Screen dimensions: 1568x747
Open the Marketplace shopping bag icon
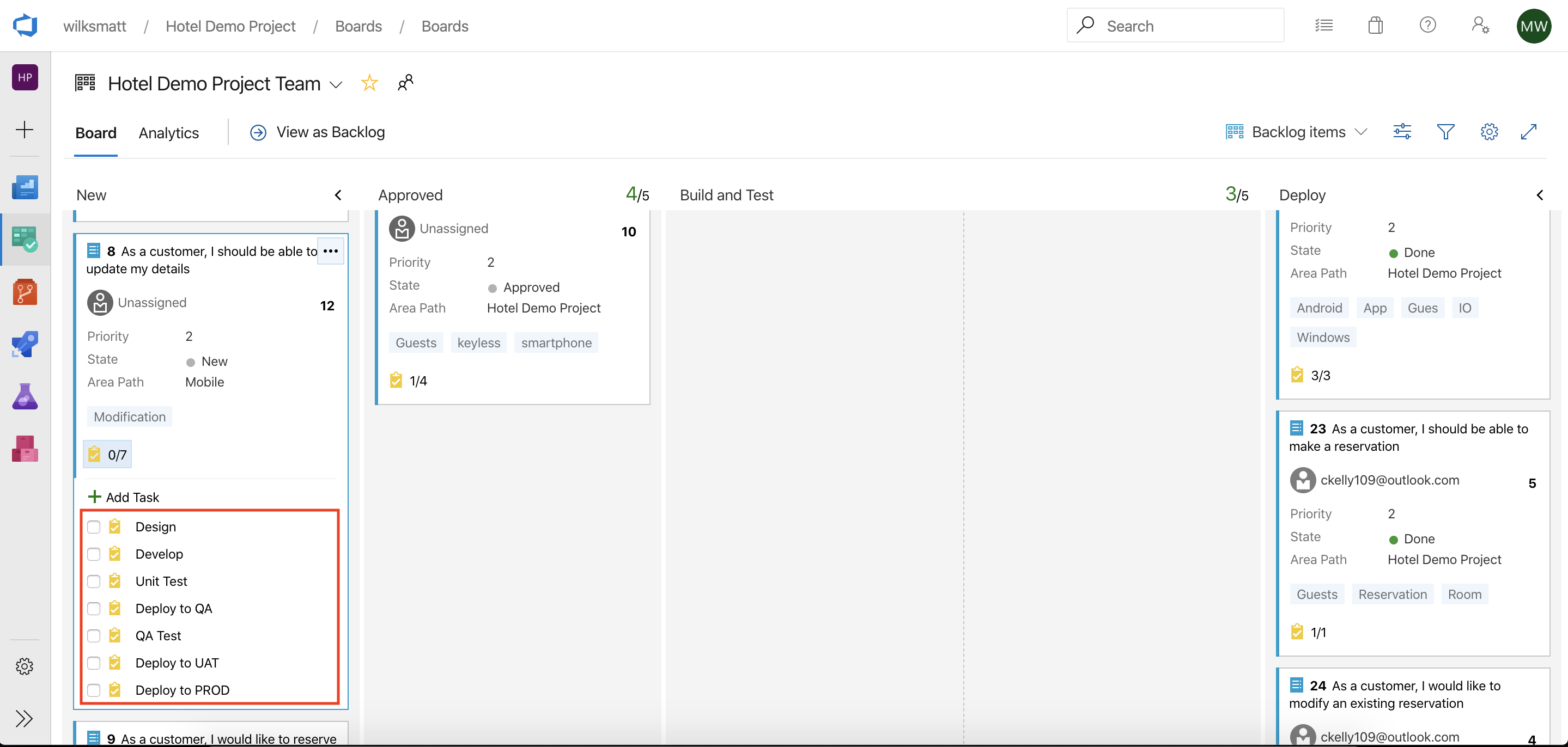click(x=1375, y=25)
